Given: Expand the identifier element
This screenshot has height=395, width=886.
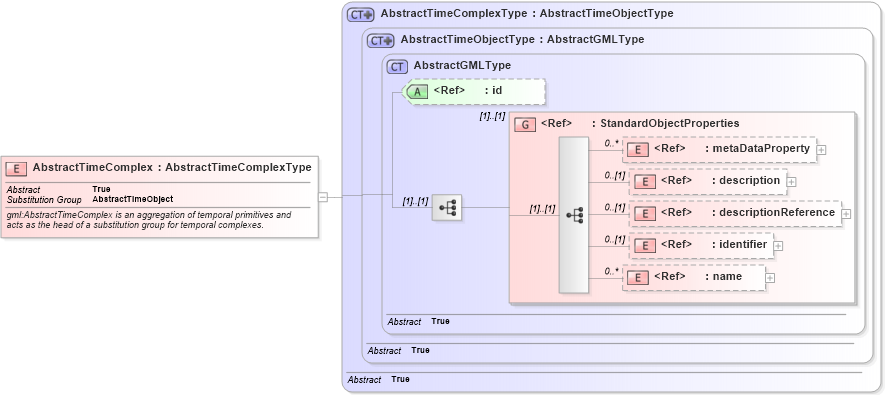Looking at the screenshot, I should pos(778,246).
